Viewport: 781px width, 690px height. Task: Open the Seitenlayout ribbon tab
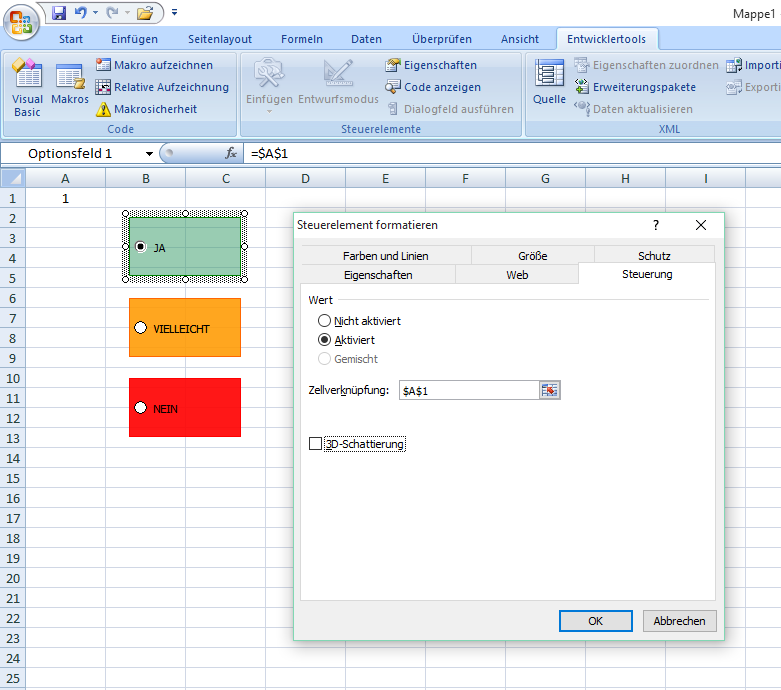coord(219,39)
